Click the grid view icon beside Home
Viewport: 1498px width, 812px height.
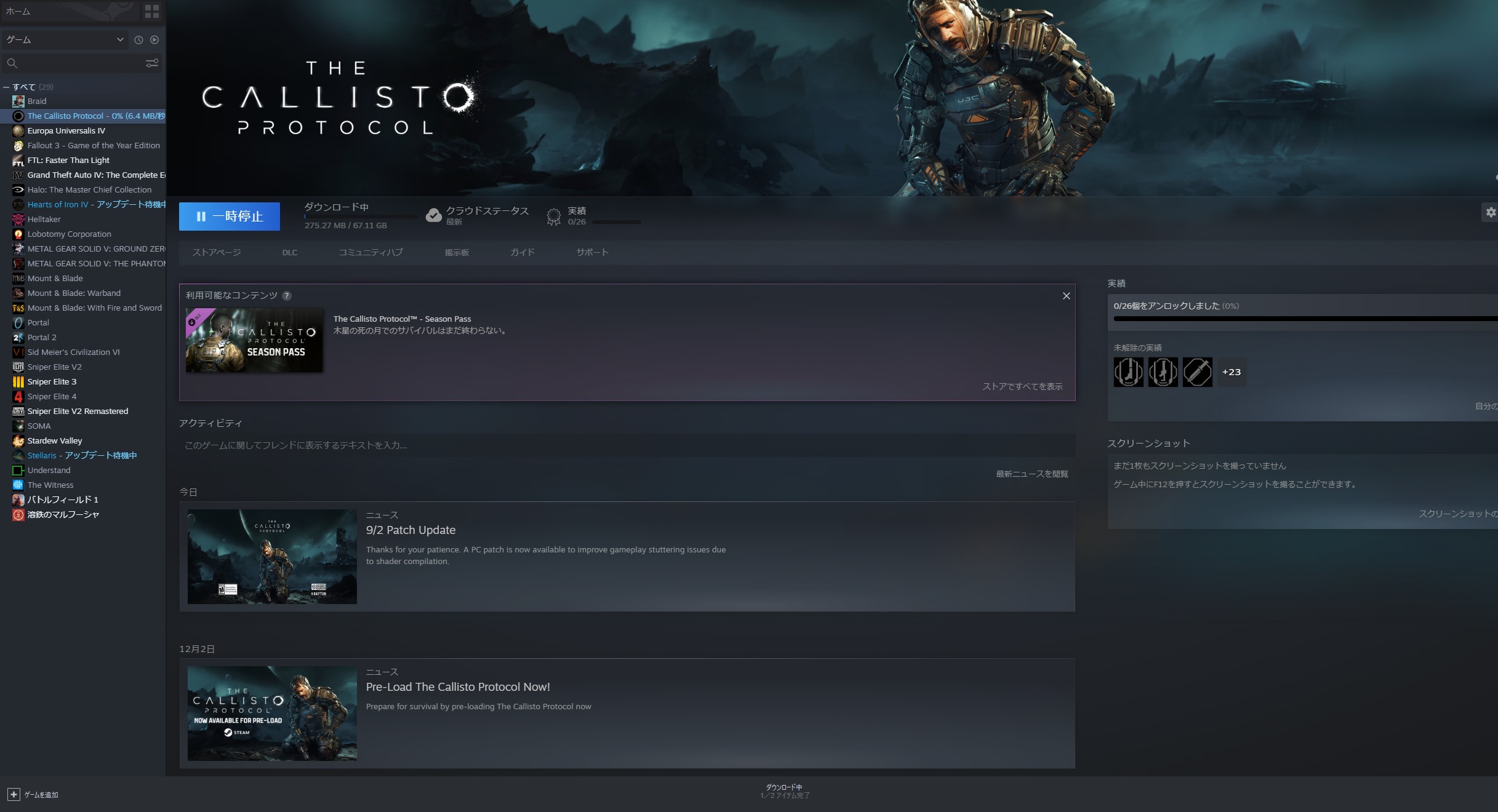151,11
